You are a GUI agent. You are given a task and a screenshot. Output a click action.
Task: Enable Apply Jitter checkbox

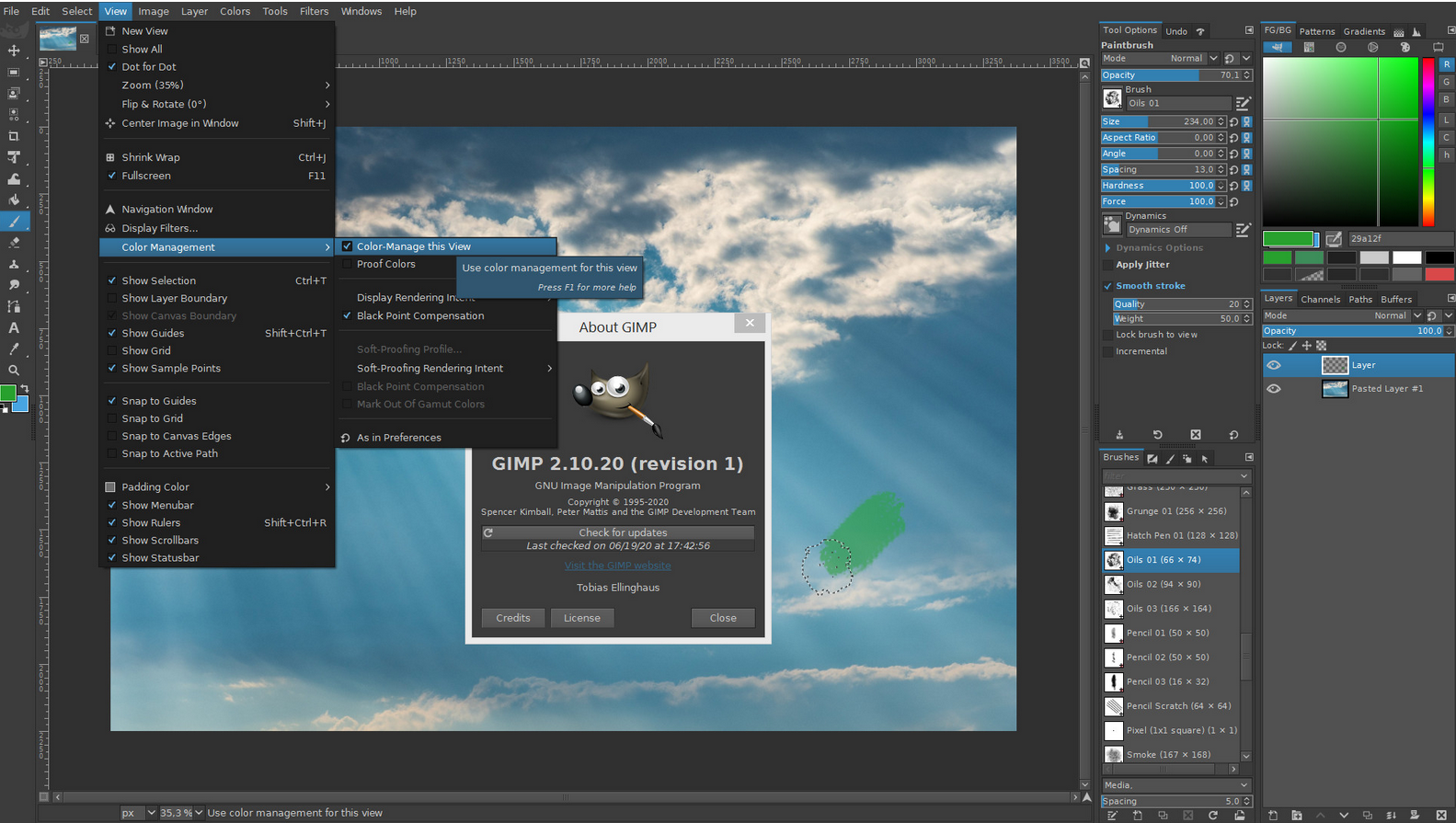pyautogui.click(x=1107, y=265)
